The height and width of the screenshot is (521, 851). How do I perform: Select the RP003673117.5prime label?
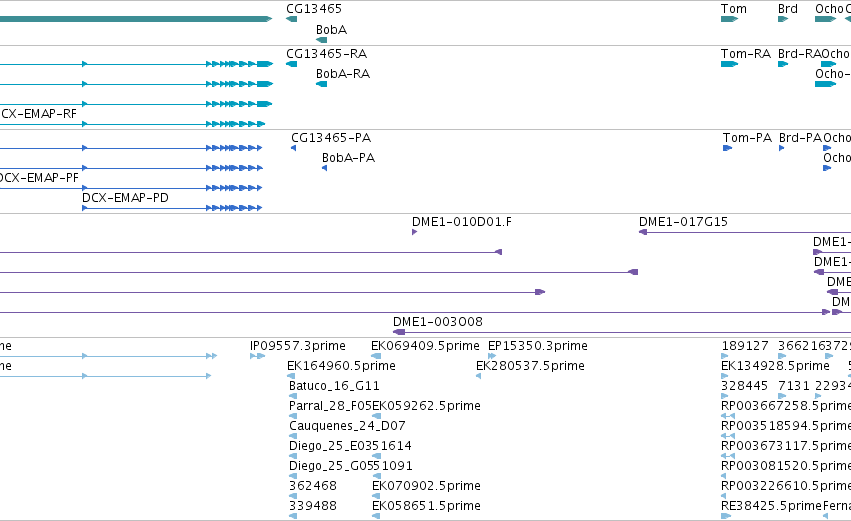(786, 446)
